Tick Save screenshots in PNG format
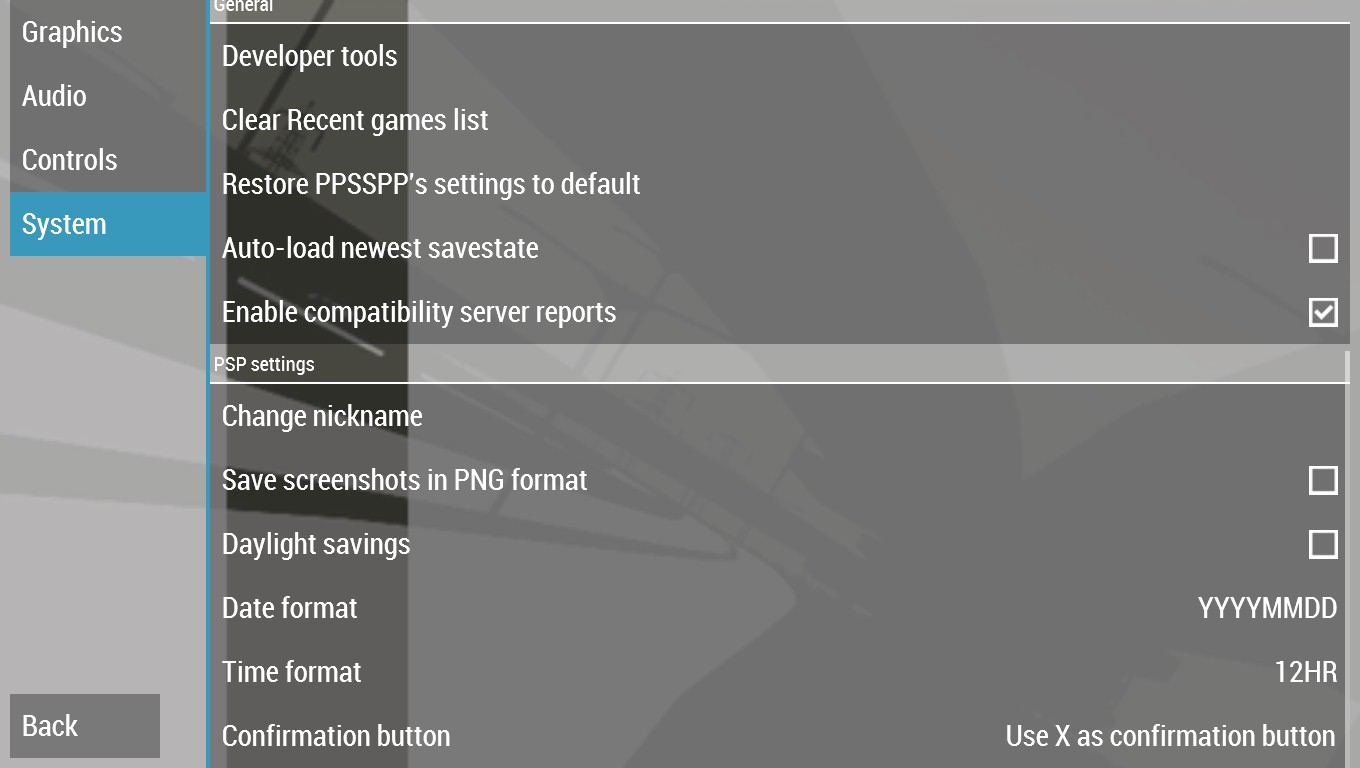 1322,480
